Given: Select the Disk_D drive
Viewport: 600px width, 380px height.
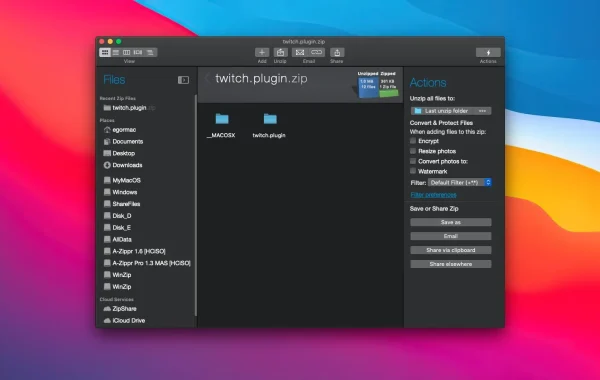Looking at the screenshot, I should 117,216.
